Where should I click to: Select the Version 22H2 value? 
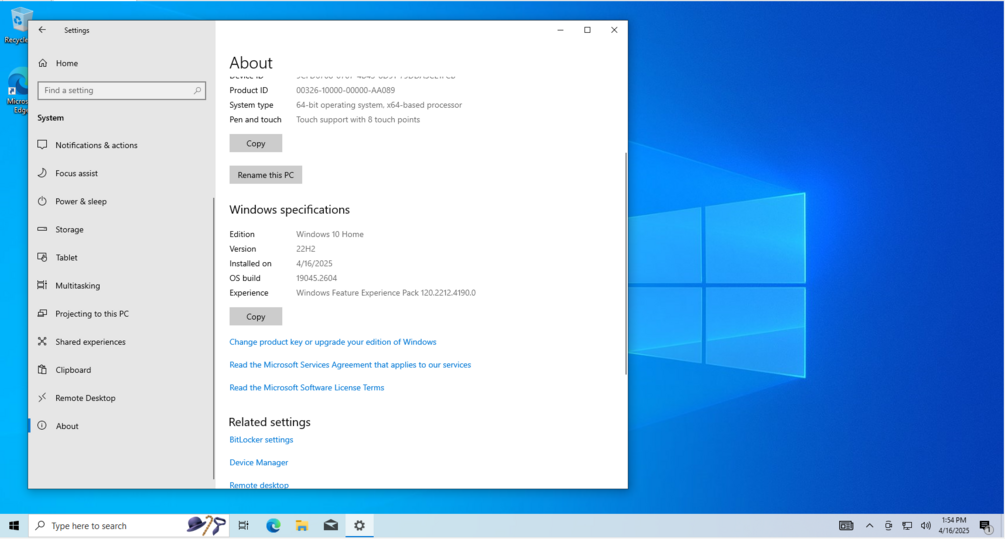point(306,249)
